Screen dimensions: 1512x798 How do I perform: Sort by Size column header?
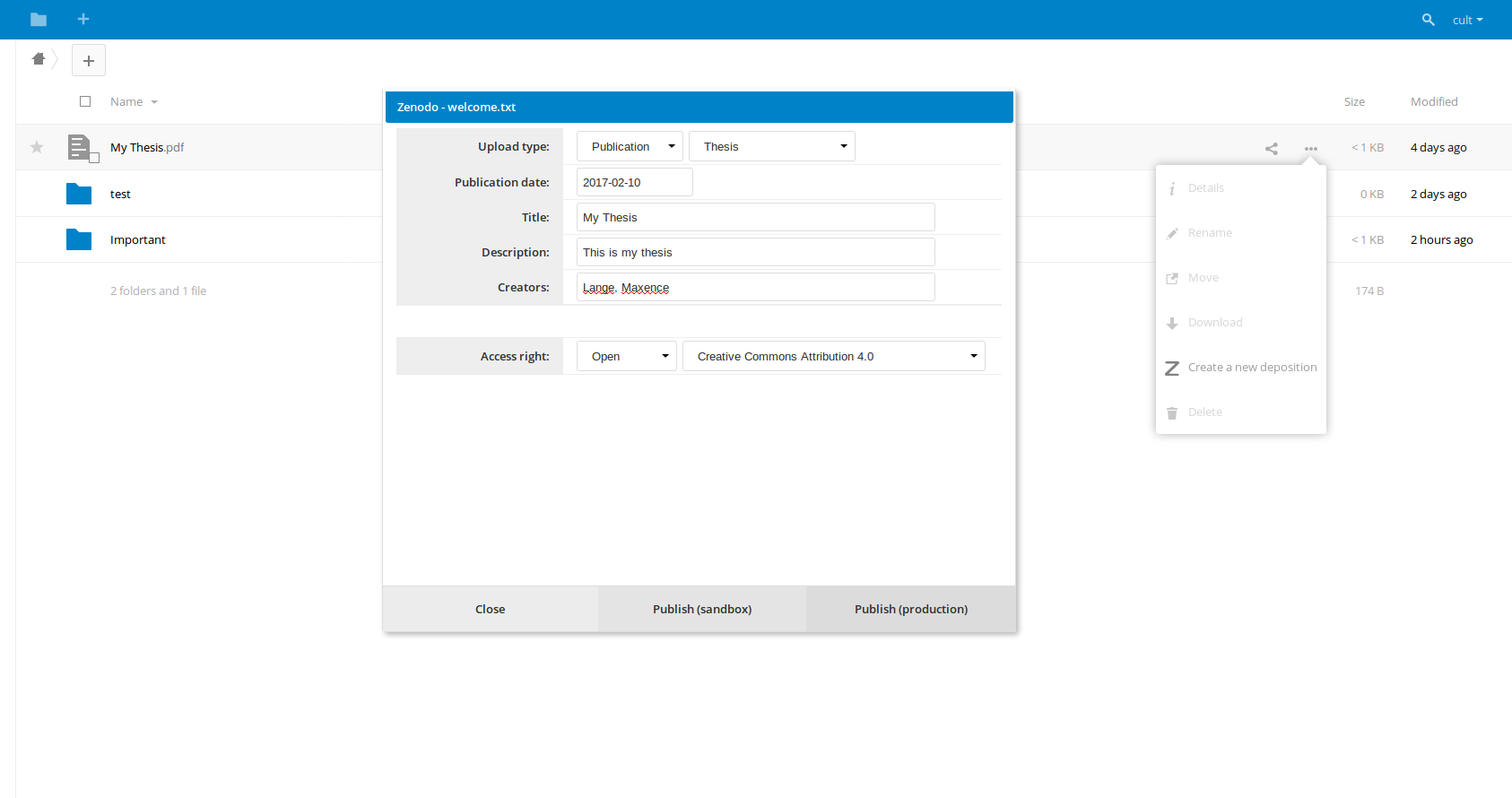(x=1354, y=102)
